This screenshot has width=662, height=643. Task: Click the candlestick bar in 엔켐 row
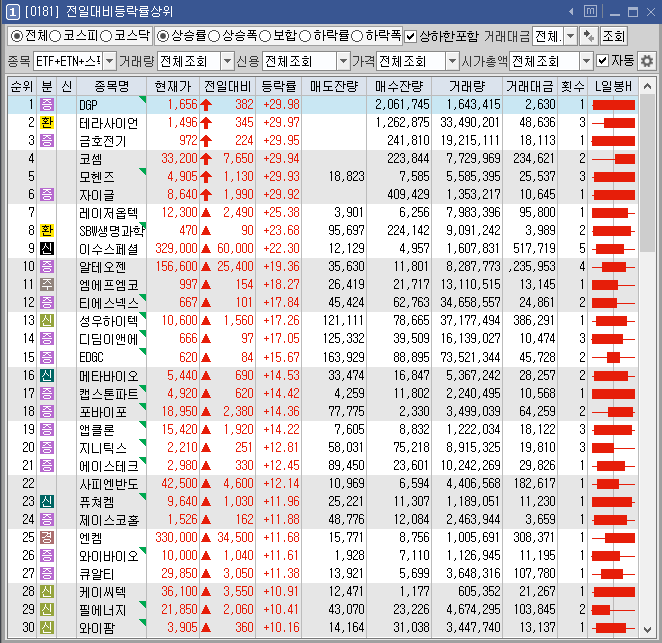click(x=613, y=537)
